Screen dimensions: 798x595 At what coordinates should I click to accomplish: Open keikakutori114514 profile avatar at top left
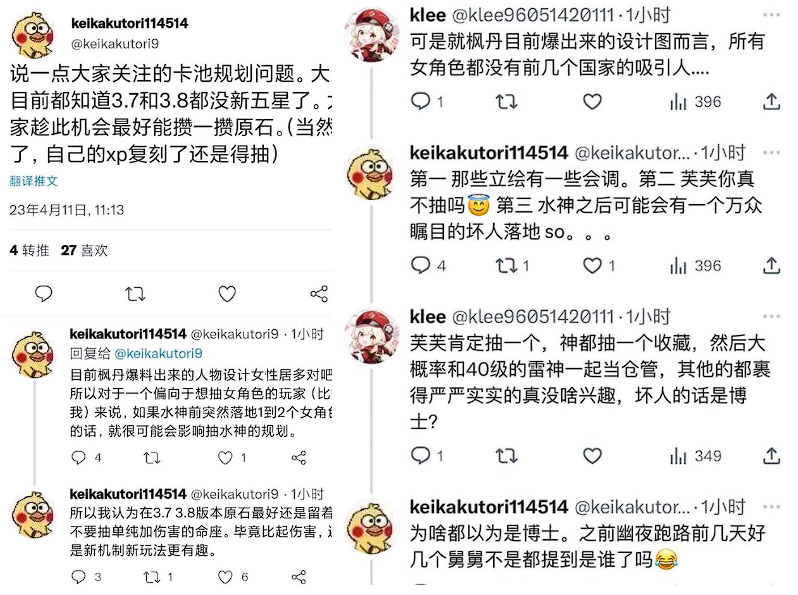pyautogui.click(x=34, y=36)
